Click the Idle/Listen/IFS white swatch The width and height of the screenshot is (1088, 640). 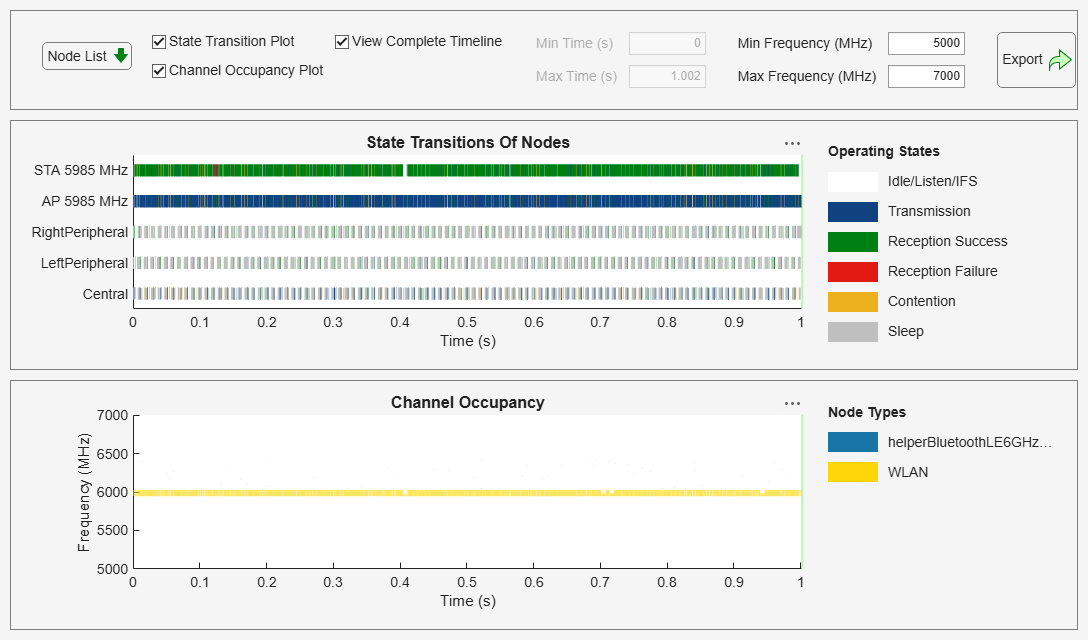[x=853, y=182]
